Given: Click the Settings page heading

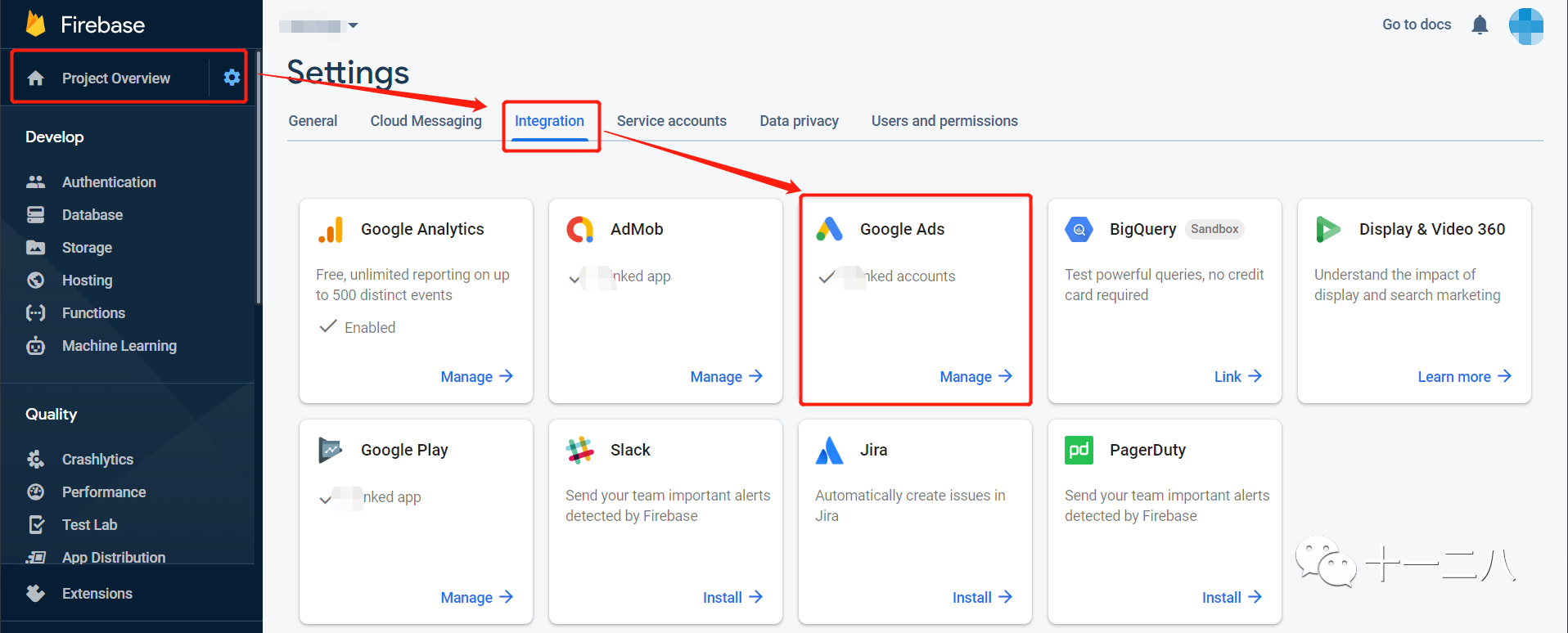Looking at the screenshot, I should (348, 73).
